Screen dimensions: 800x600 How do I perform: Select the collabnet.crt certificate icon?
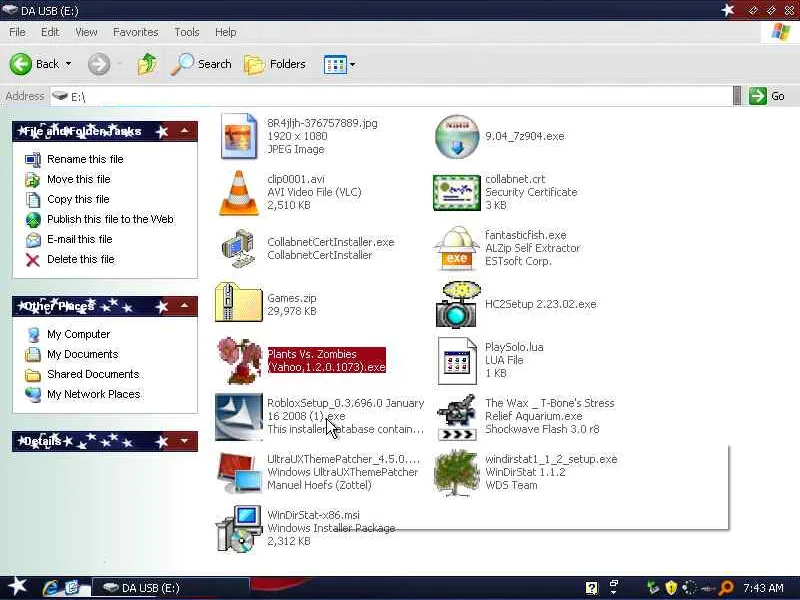coord(457,192)
